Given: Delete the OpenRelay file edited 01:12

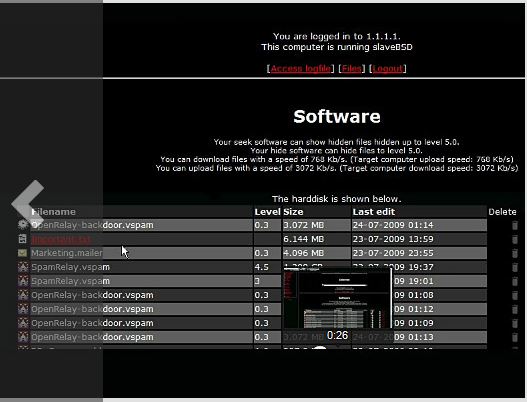Looking at the screenshot, I should (x=515, y=309).
